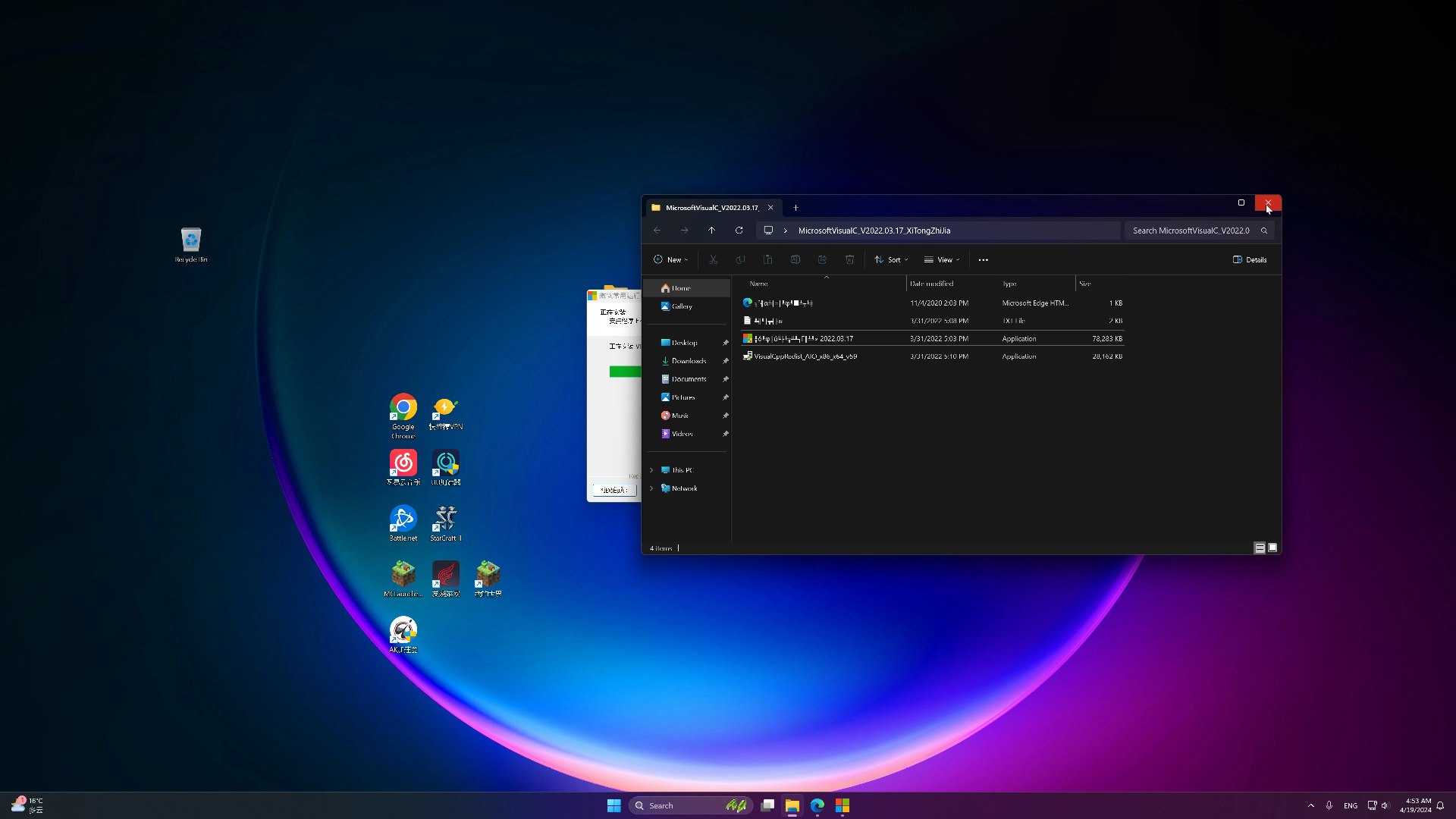
Task: Expand the This PC tree node
Action: 651,470
